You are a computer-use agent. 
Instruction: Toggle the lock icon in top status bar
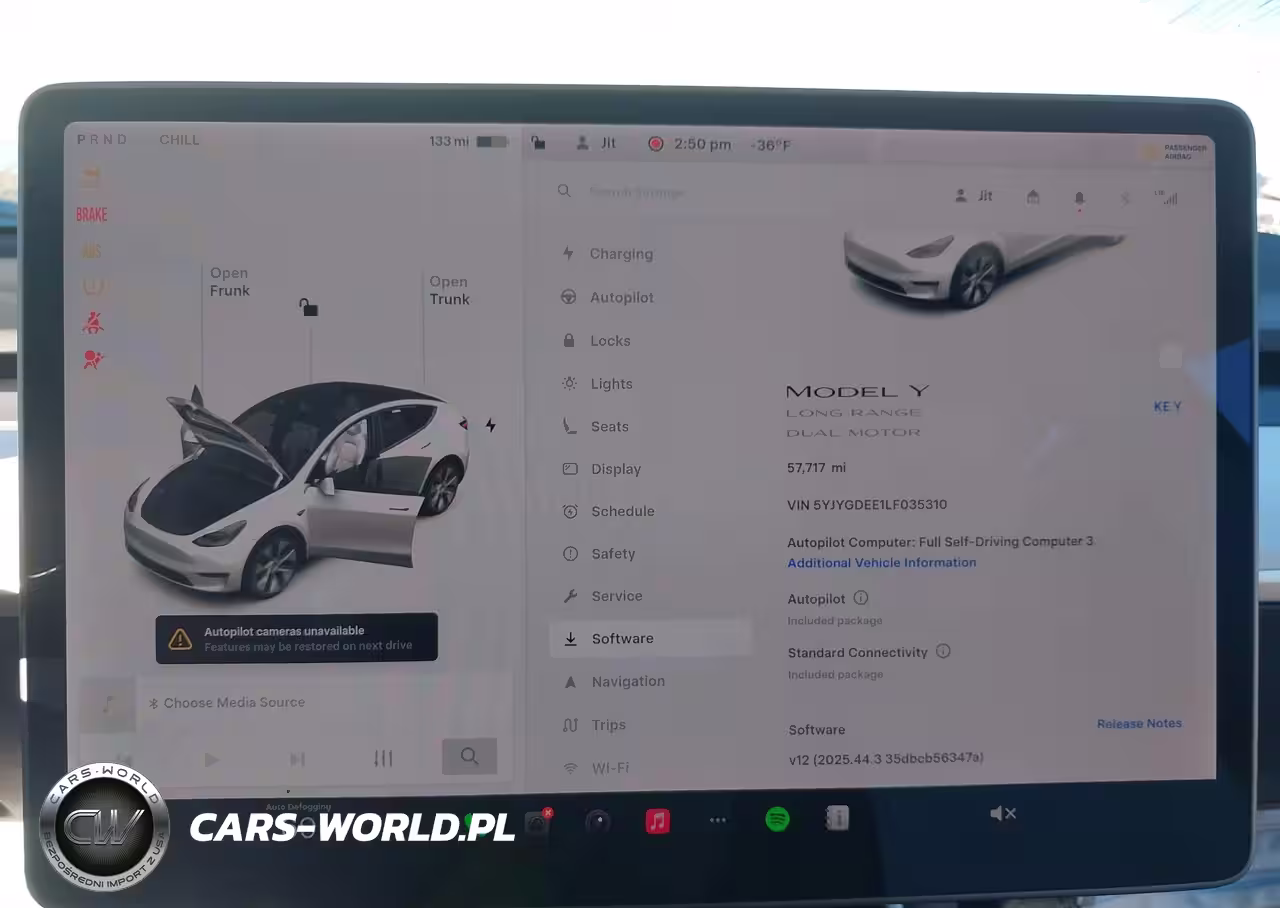pyautogui.click(x=538, y=143)
